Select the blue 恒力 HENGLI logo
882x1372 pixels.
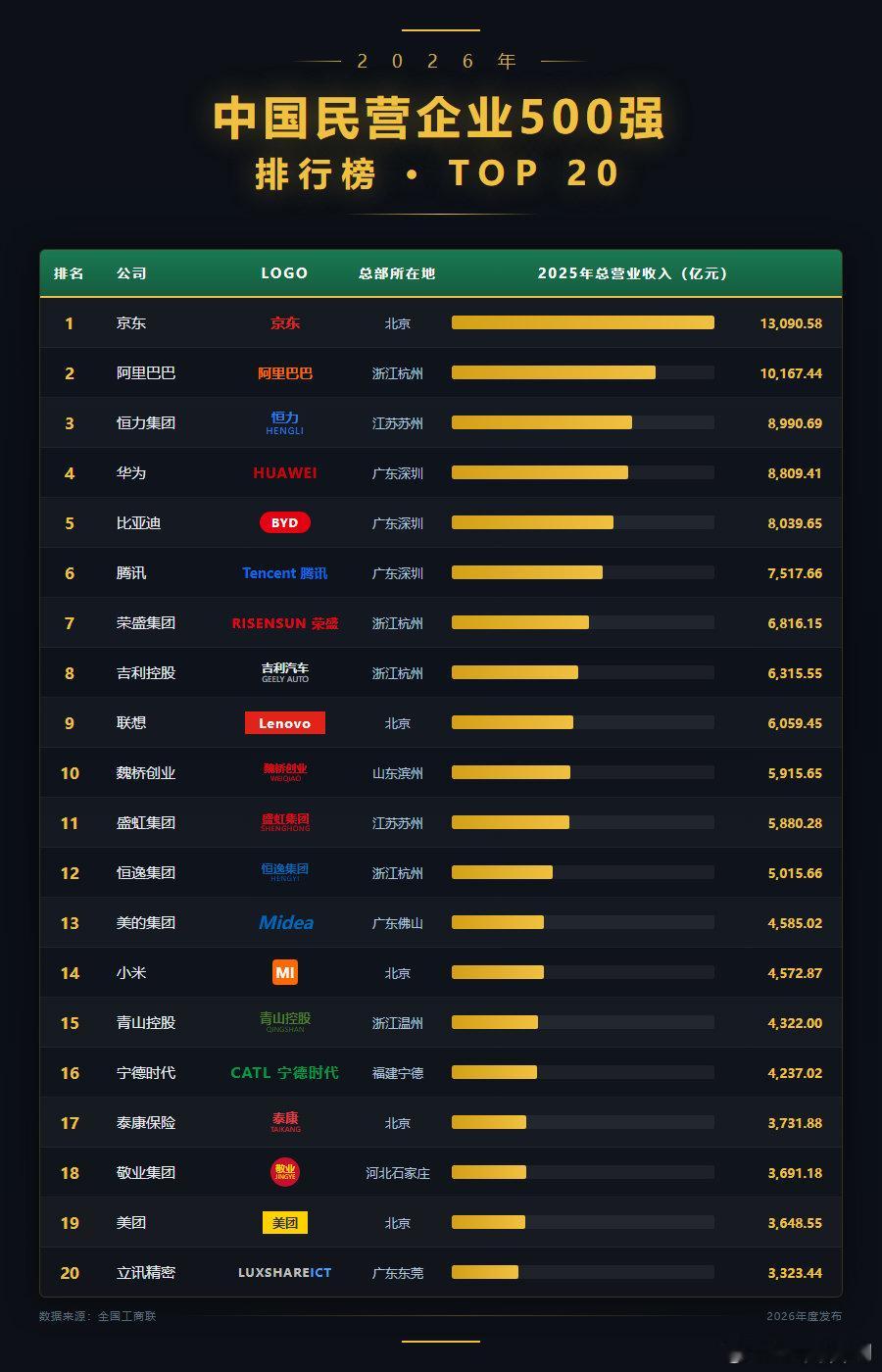(x=285, y=422)
